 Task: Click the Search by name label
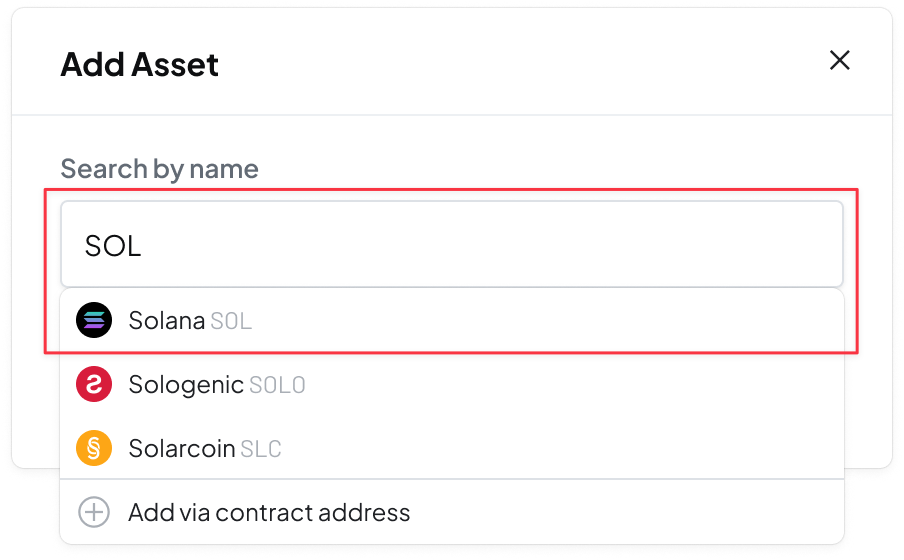[159, 169]
